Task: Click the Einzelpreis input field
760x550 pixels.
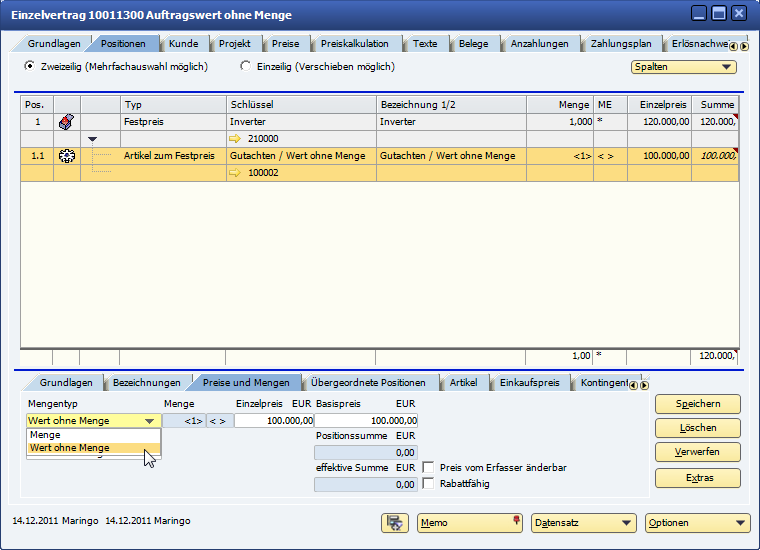Action: (274, 421)
